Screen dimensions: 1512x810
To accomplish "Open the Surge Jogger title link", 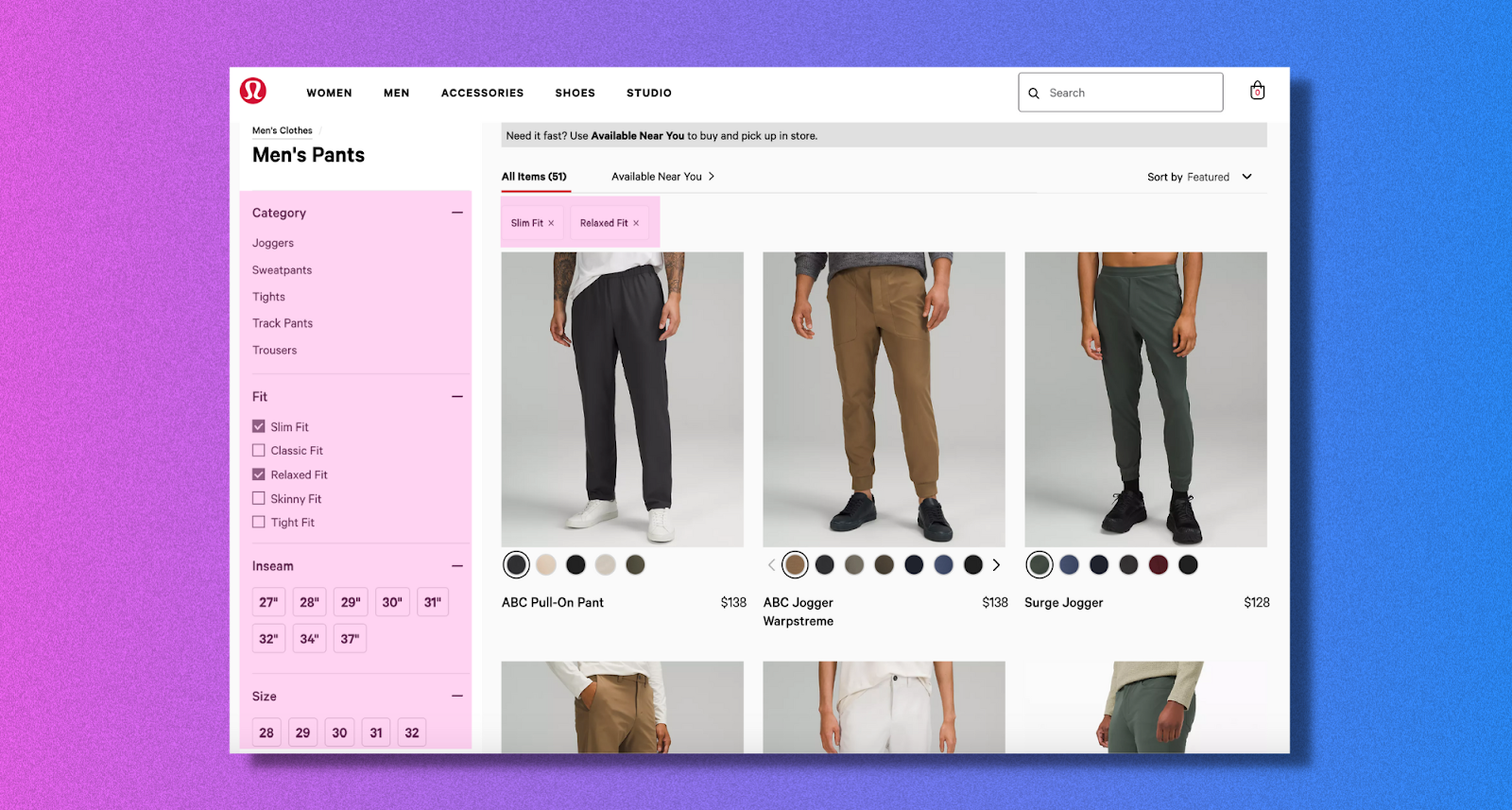I will (1064, 602).
